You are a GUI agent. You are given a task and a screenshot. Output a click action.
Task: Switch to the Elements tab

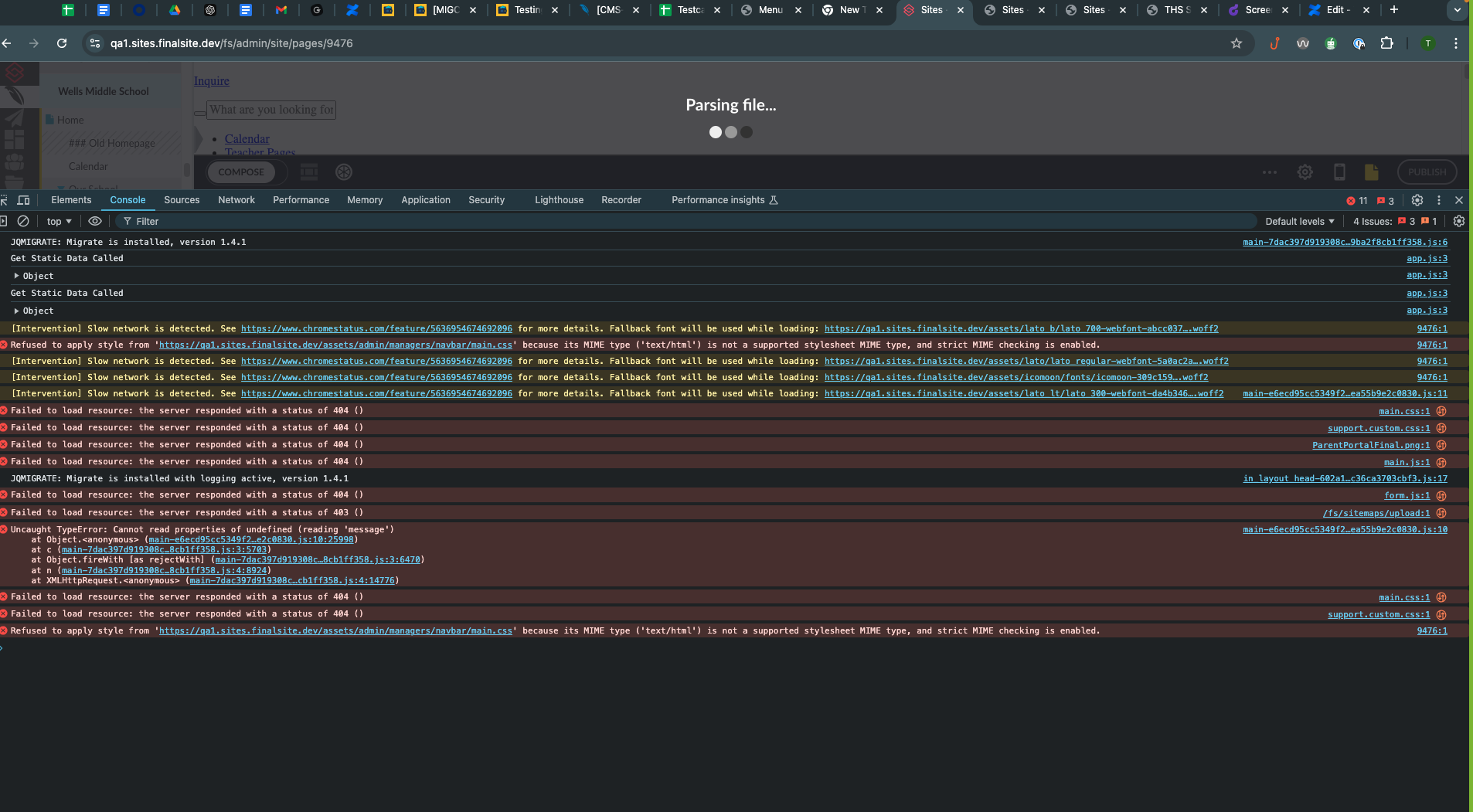coord(71,200)
